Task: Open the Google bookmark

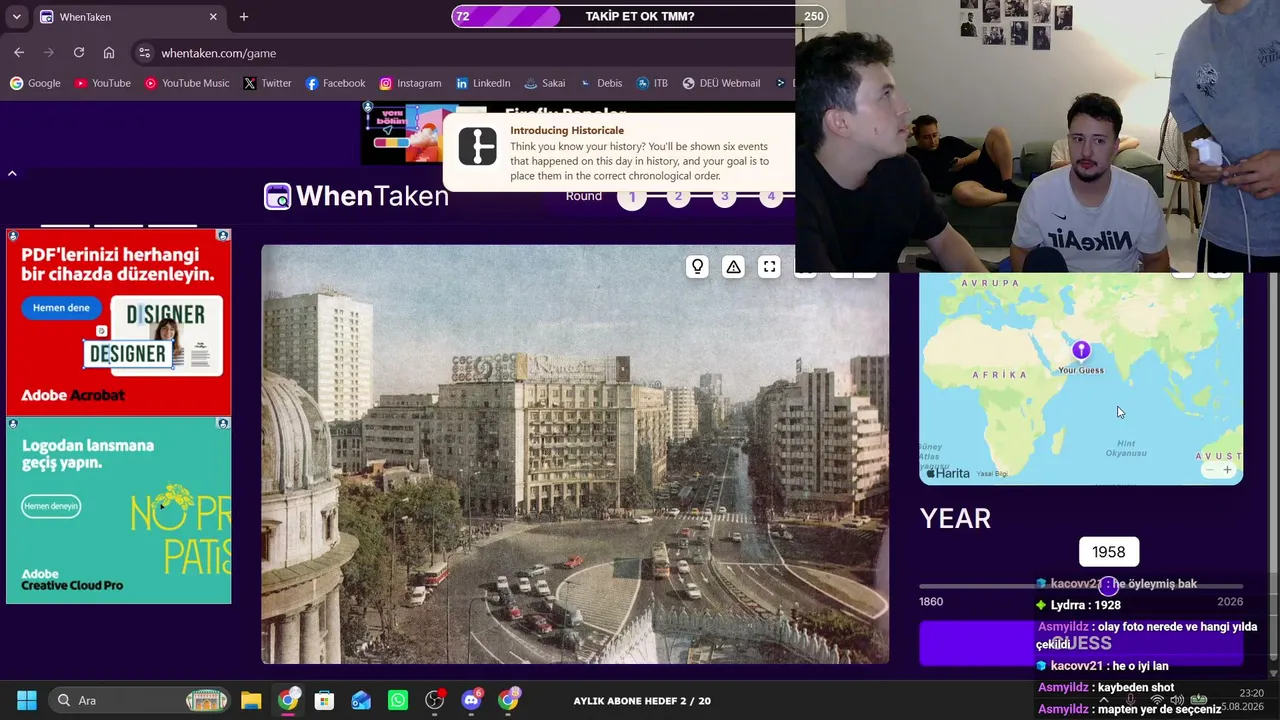Action: point(35,83)
